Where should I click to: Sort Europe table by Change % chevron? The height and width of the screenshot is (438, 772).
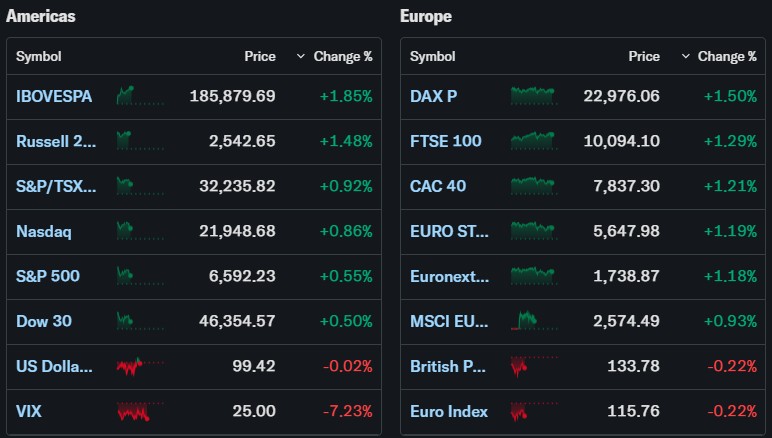(685, 57)
